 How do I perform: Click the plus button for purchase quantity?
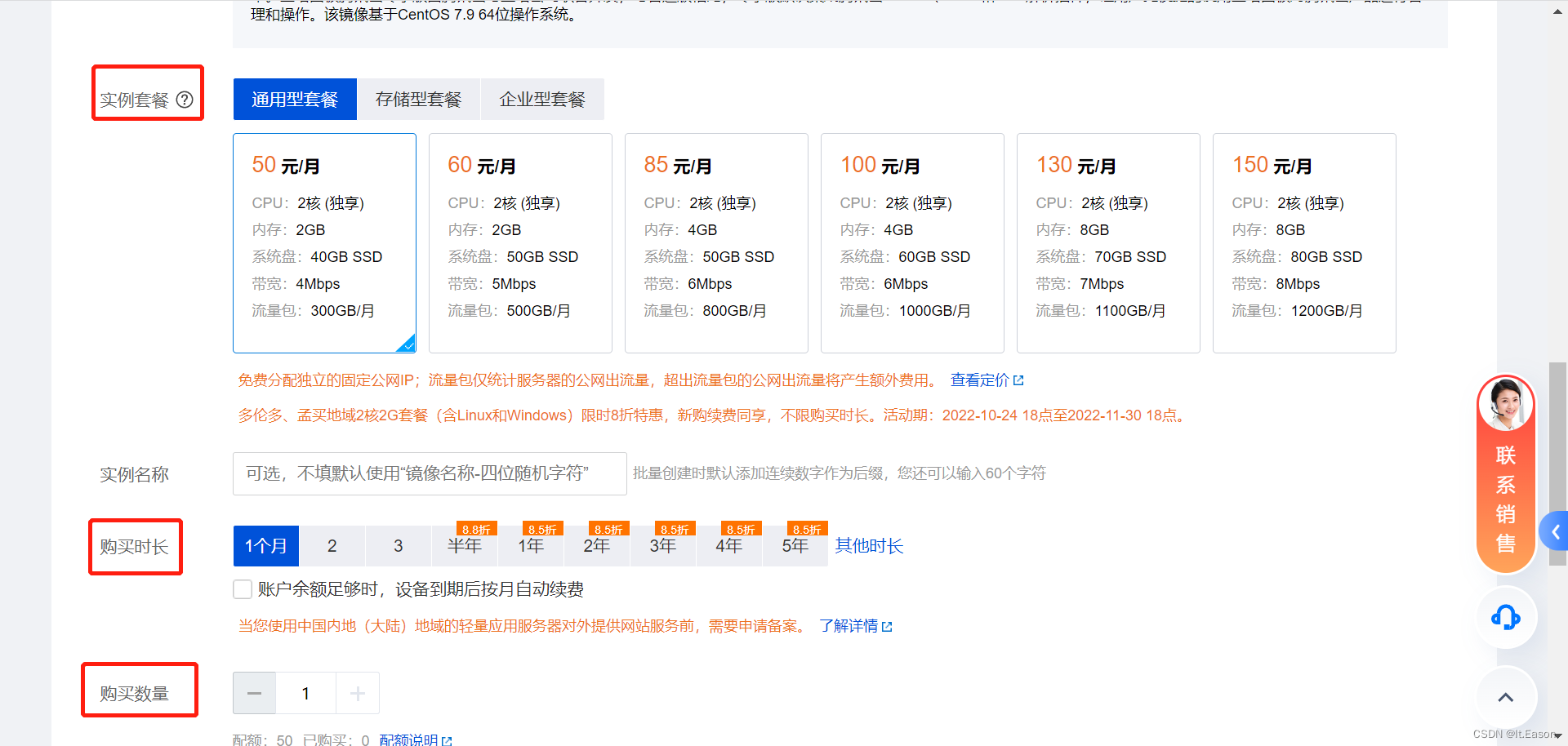[x=357, y=694]
